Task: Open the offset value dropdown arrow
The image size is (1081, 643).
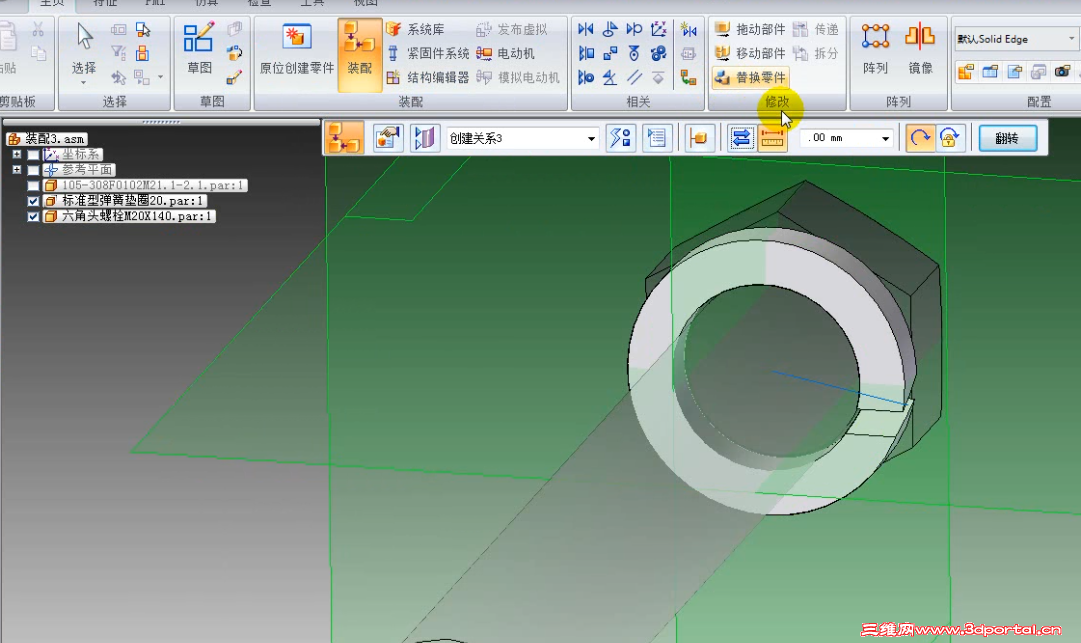Action: [x=886, y=139]
